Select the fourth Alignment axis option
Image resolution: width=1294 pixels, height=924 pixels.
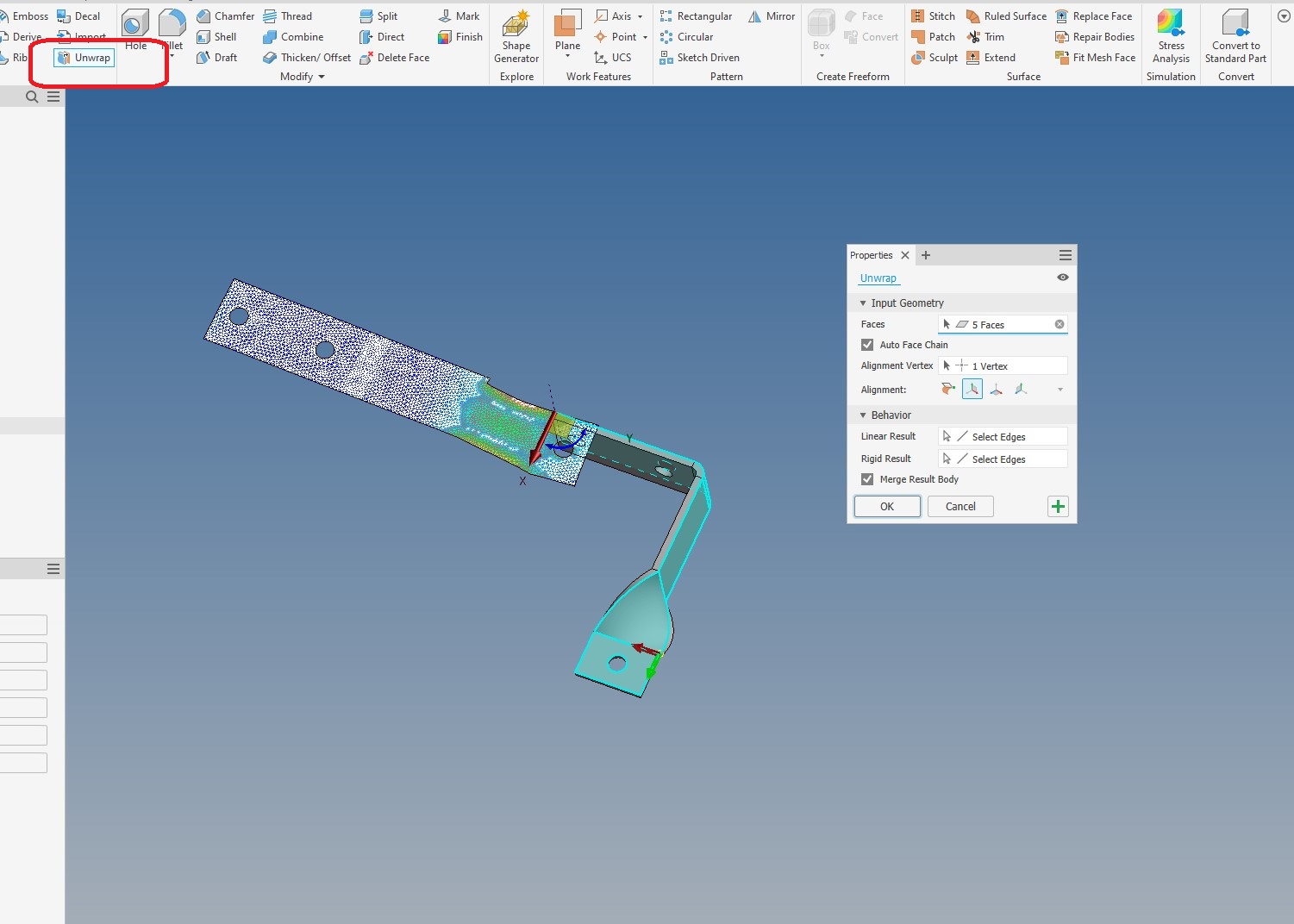[x=1021, y=390]
